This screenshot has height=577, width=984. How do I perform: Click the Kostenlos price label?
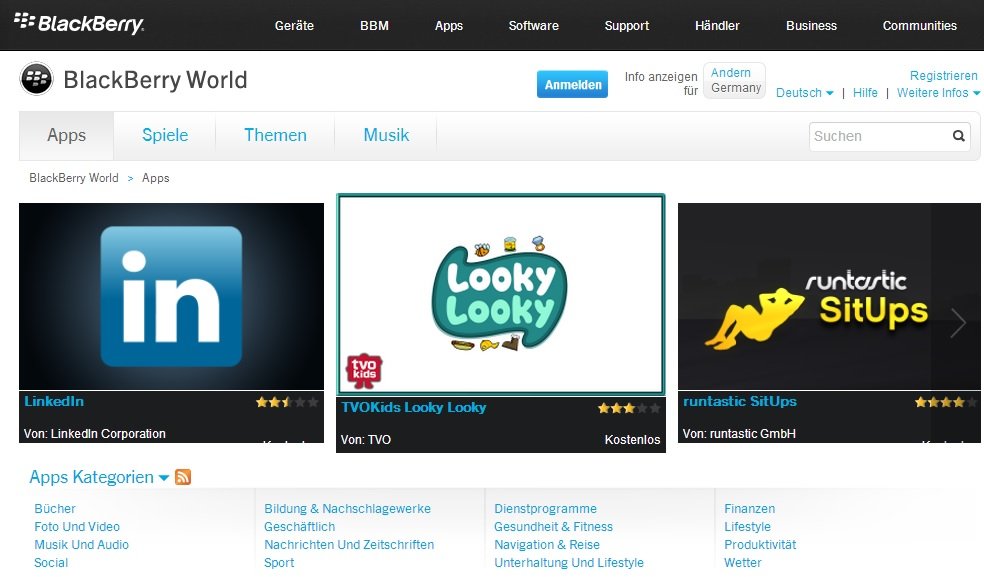[632, 440]
